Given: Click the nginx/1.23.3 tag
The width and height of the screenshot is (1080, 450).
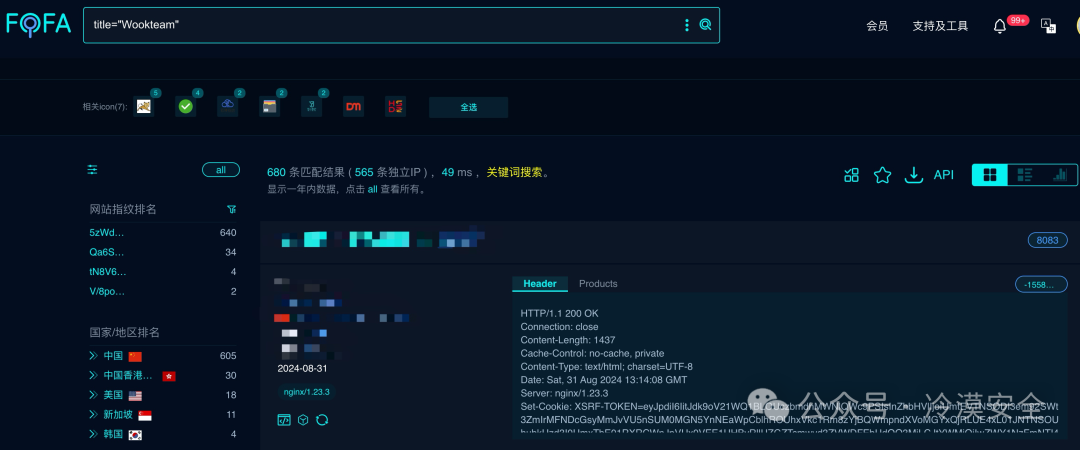Looking at the screenshot, I should point(307,392).
